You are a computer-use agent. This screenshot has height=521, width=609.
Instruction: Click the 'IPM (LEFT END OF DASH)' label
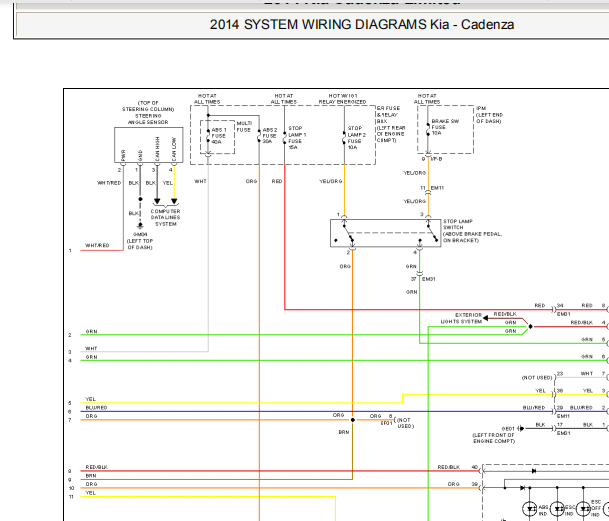tap(489, 115)
